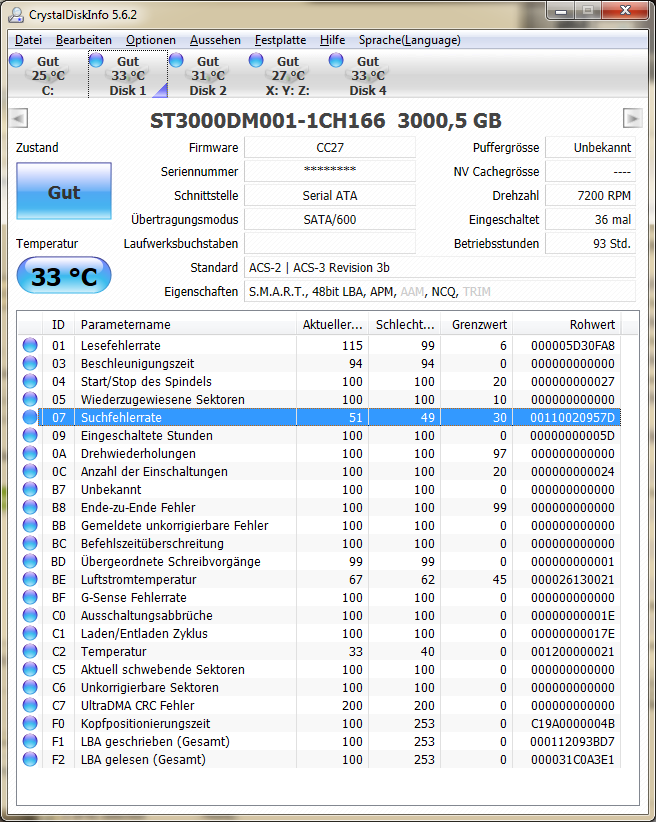Click the status orb for Disk 2
The width and height of the screenshot is (656, 822).
(x=177, y=60)
